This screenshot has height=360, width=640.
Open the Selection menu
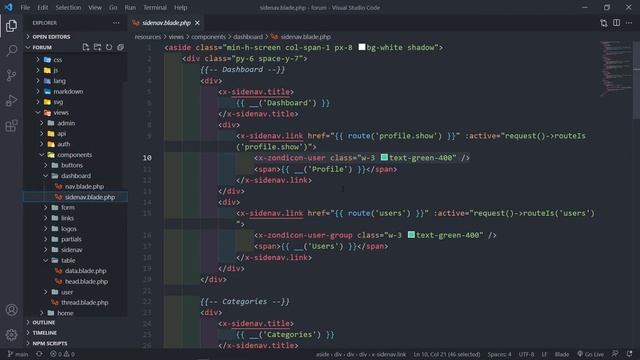click(68, 7)
